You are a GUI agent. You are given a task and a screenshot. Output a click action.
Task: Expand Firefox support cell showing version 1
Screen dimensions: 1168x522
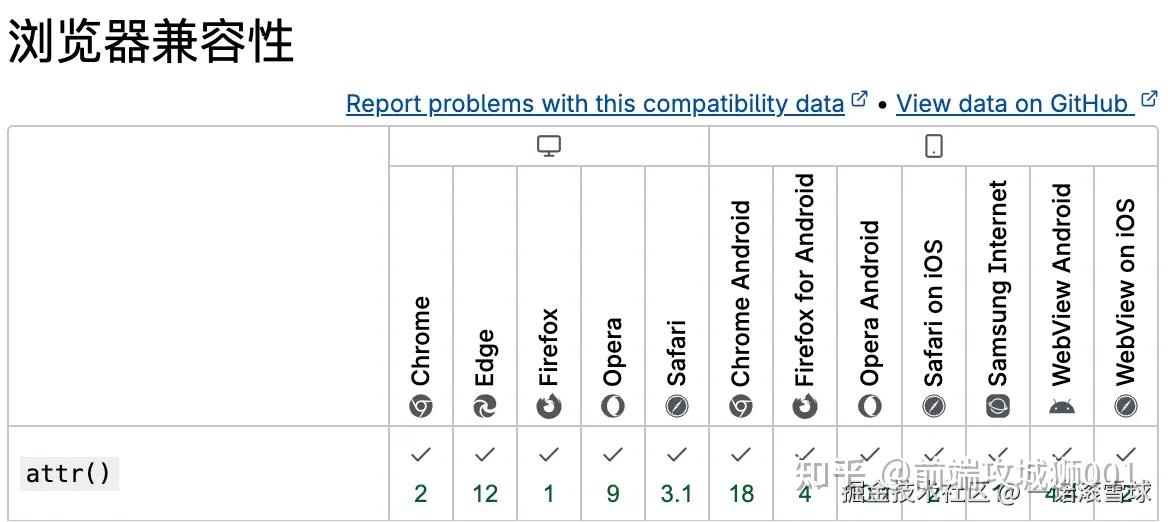click(x=549, y=474)
